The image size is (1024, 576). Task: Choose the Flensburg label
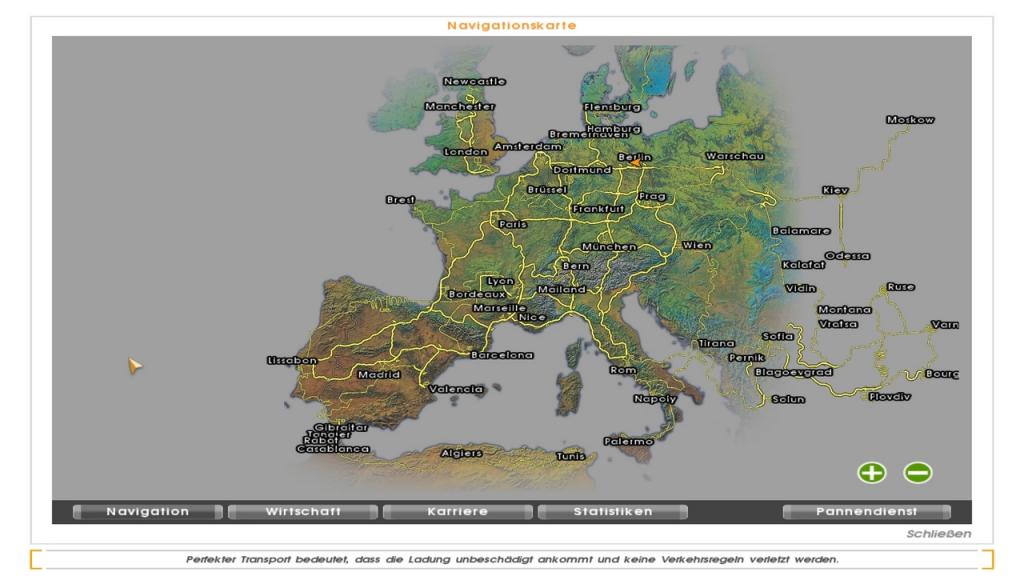click(x=612, y=107)
